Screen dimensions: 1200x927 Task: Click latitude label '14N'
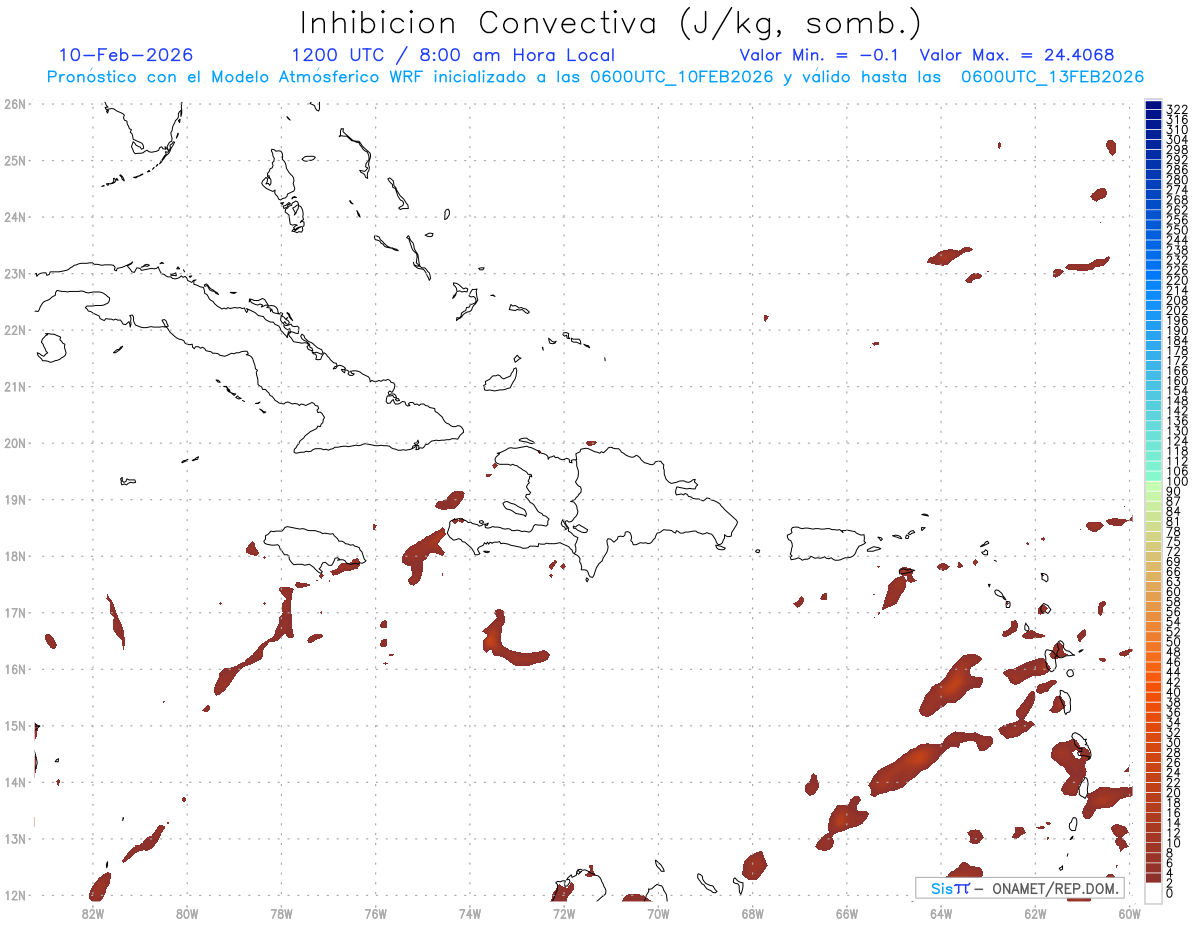tap(15, 782)
